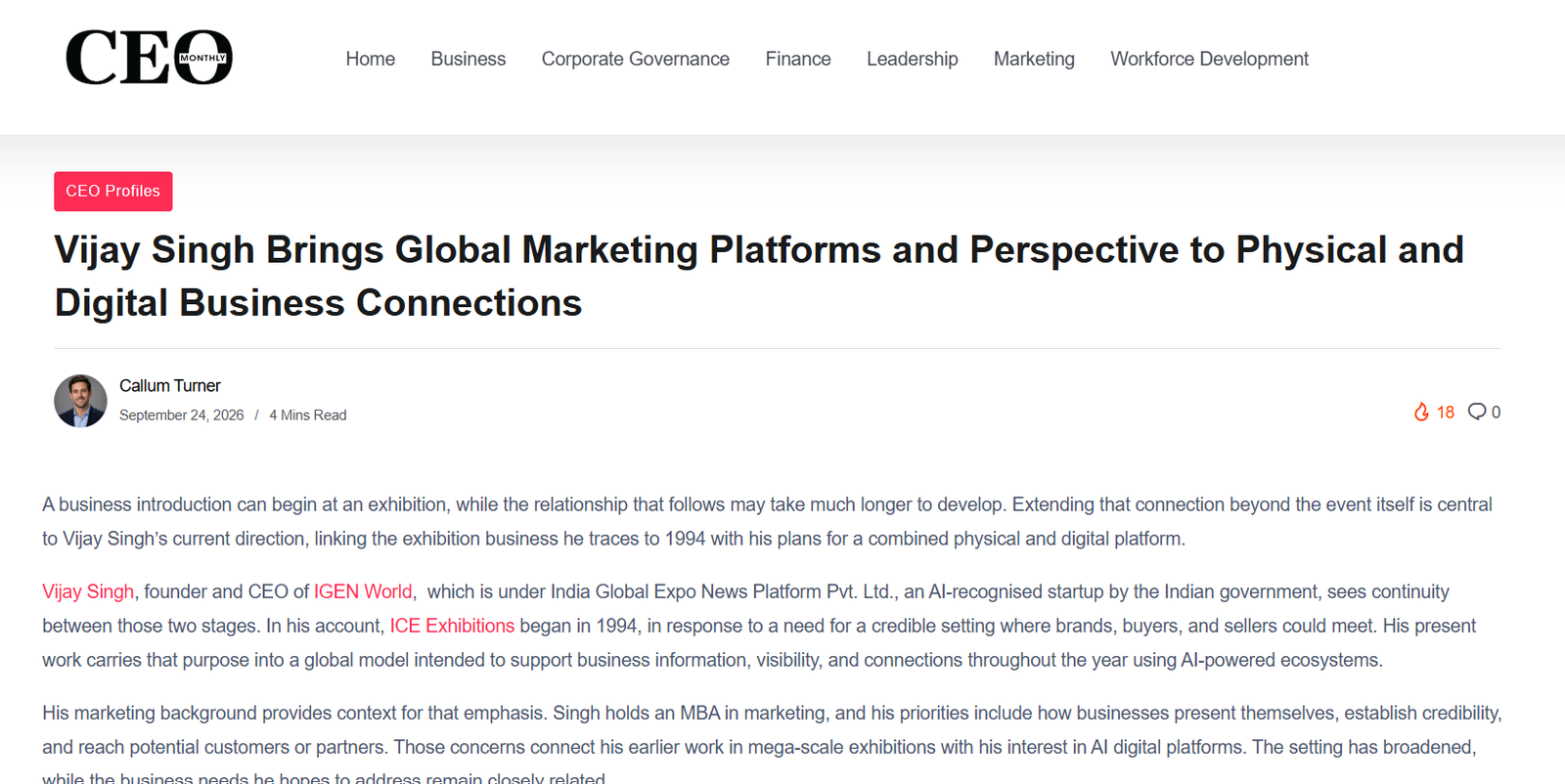Follow the Vijay Singh hyperlink

[88, 591]
